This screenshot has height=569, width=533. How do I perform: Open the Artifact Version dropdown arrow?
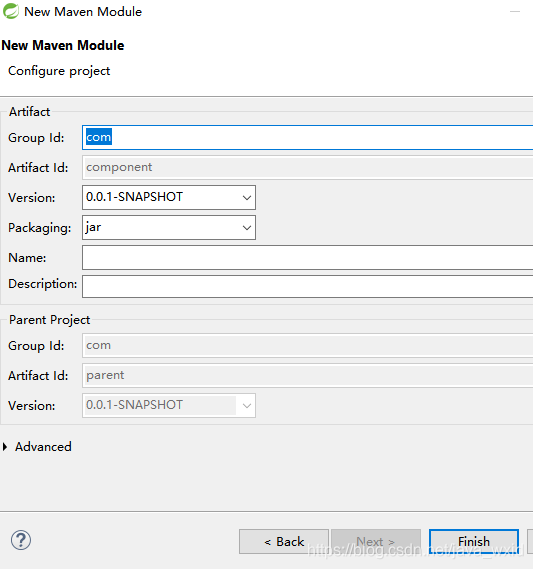point(247,198)
